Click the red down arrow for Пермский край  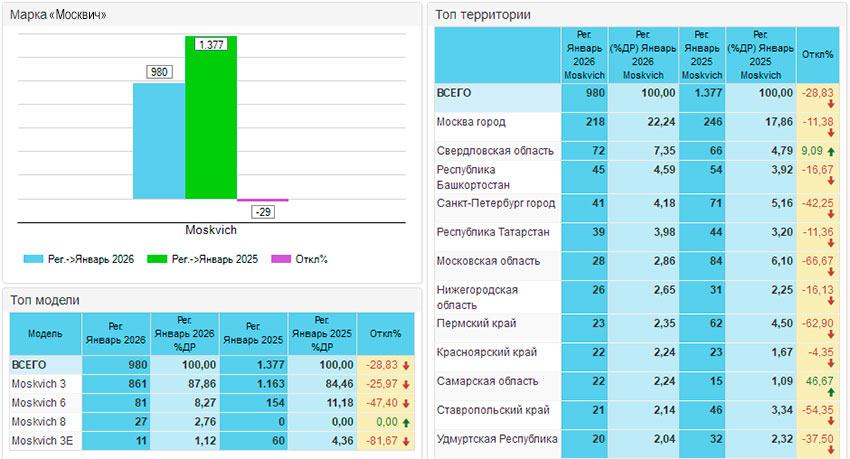coord(830,335)
